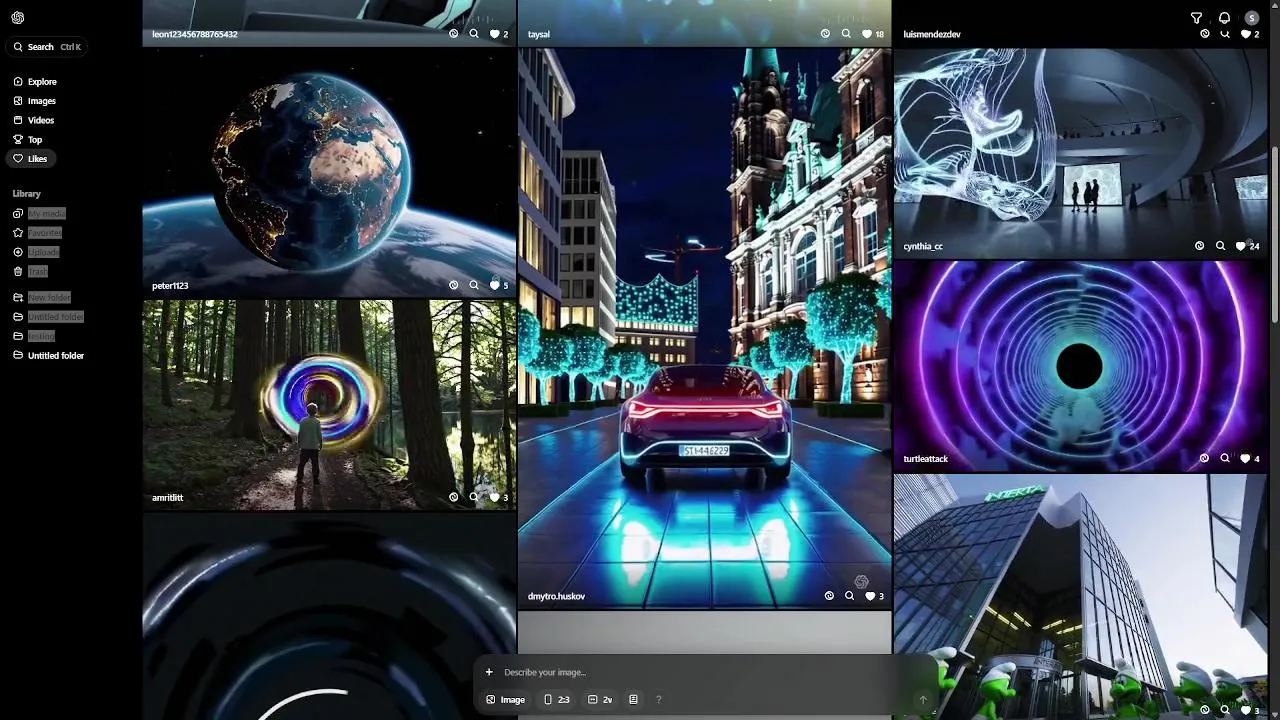Click the magnifier icon on taysal's card
This screenshot has width=1280, height=720.
(x=846, y=34)
